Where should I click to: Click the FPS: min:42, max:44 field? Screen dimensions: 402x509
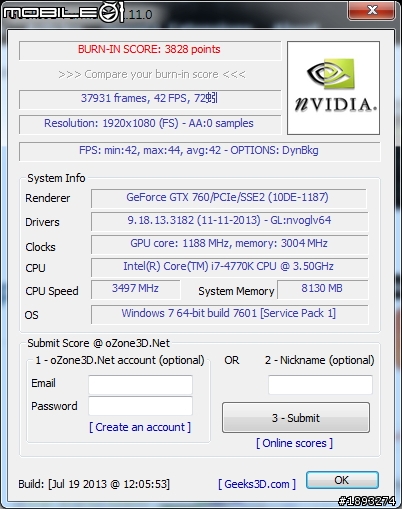coord(199,151)
